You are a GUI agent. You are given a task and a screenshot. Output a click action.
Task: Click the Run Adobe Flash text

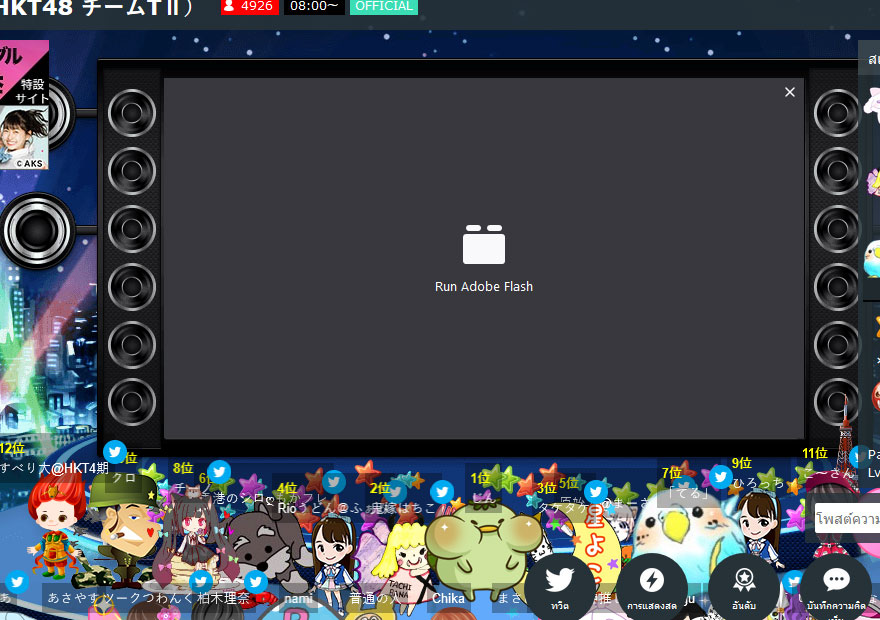(484, 286)
